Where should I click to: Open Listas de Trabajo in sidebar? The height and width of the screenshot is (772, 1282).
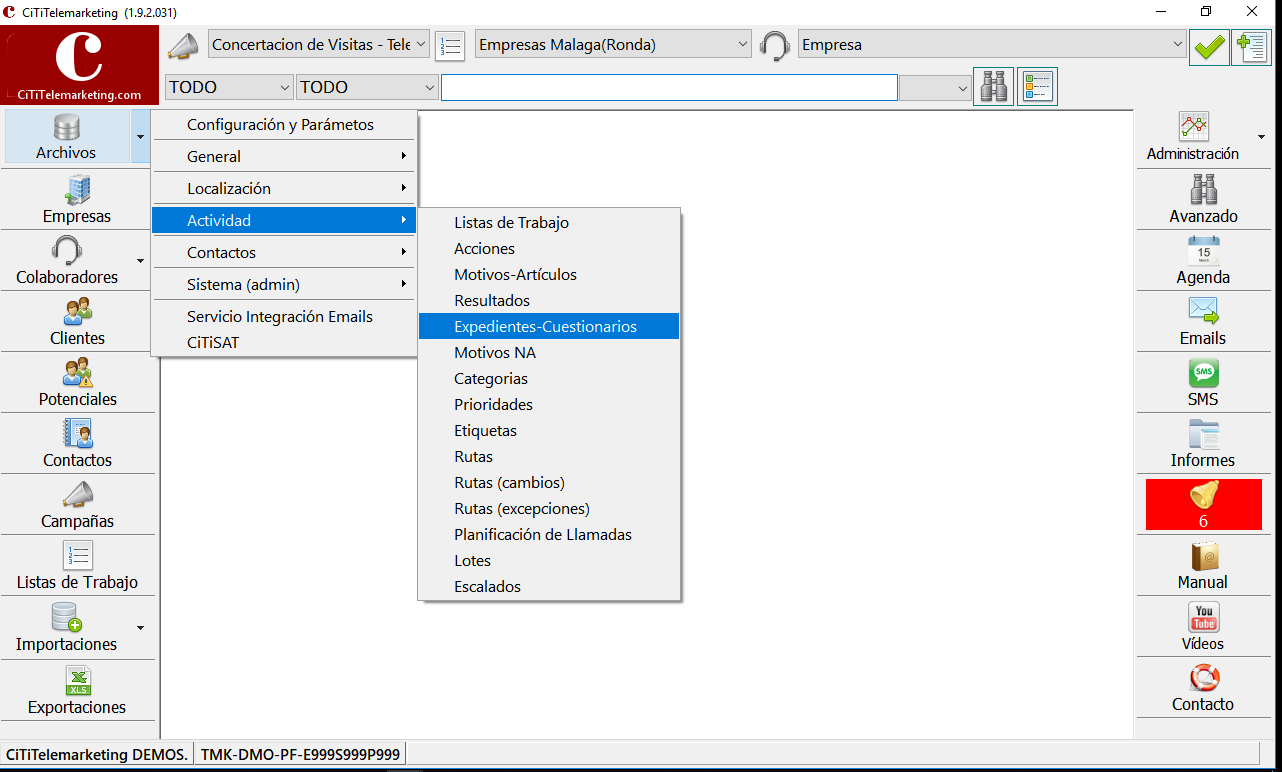tap(77, 566)
